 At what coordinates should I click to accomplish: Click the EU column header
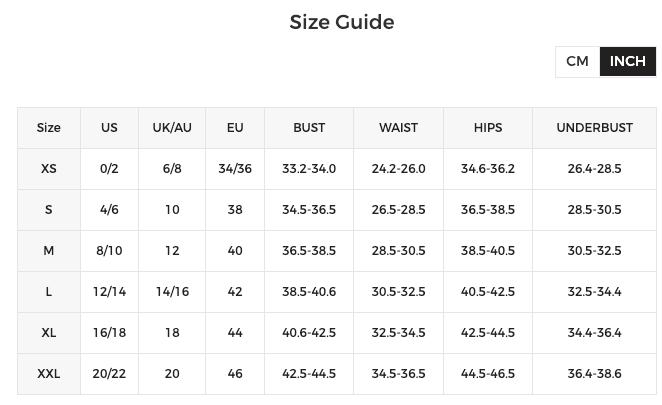(x=235, y=128)
